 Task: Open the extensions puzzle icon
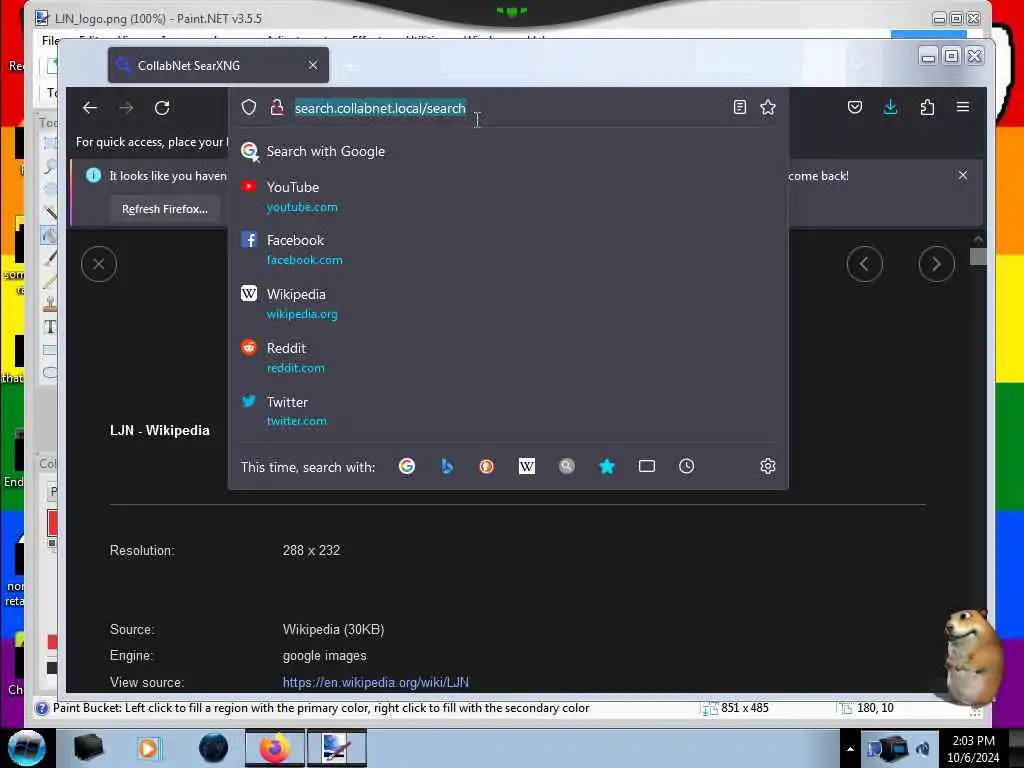click(x=927, y=107)
